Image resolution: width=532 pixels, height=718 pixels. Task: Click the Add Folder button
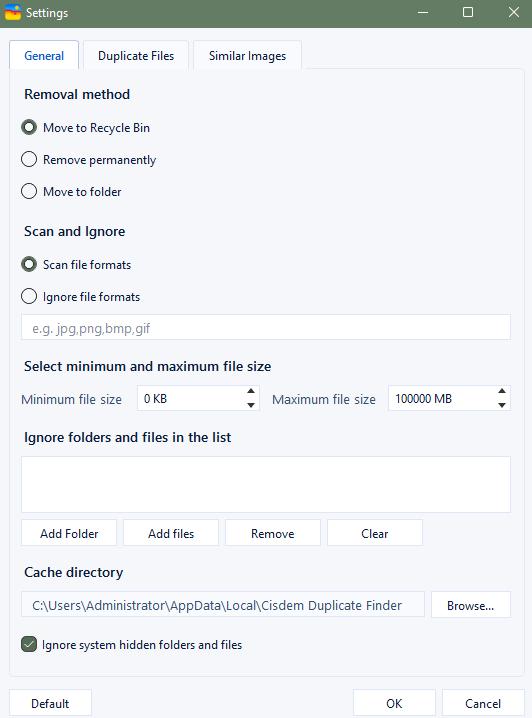pos(69,533)
